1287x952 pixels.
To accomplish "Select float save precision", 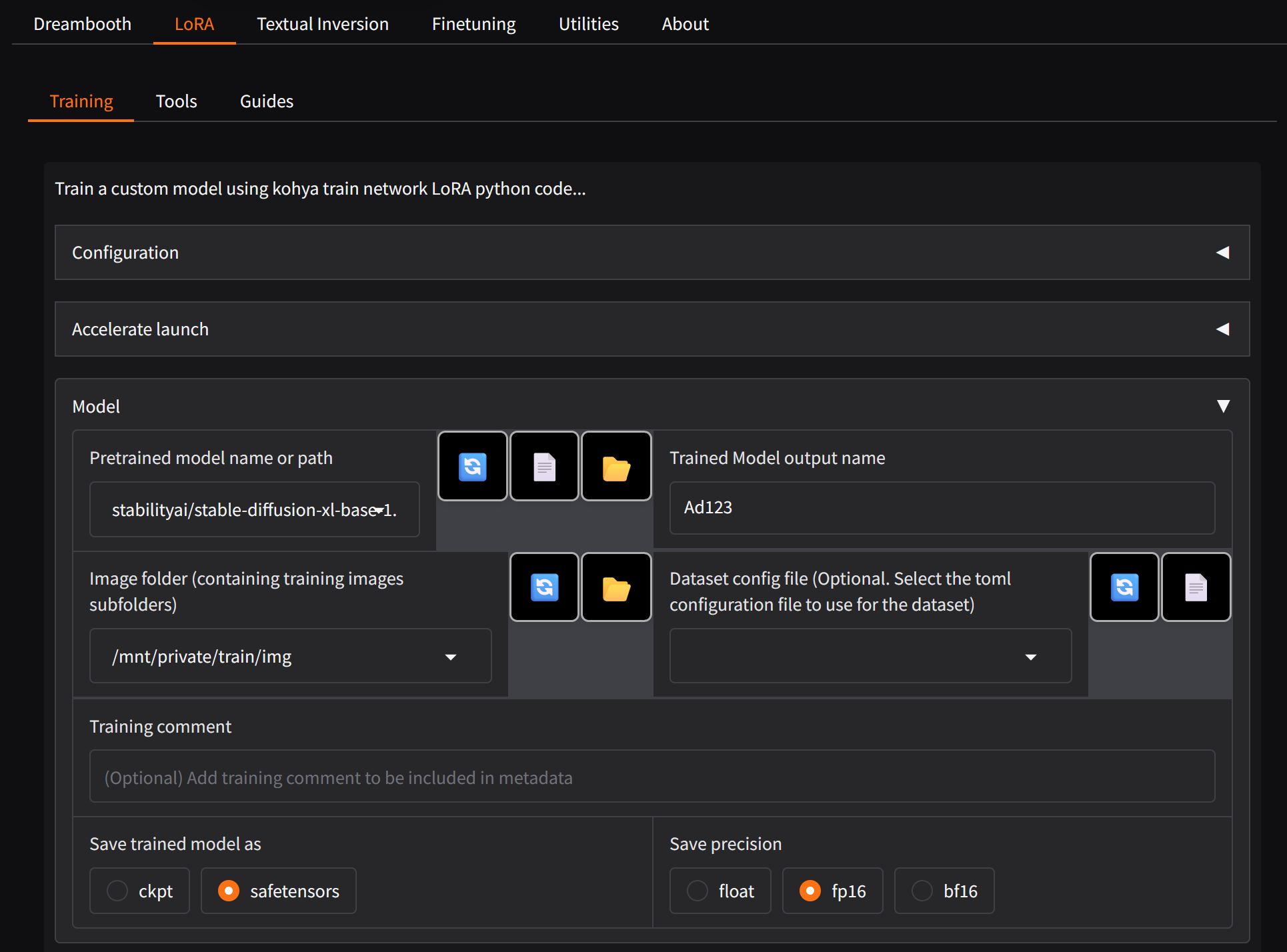I will click(x=698, y=891).
